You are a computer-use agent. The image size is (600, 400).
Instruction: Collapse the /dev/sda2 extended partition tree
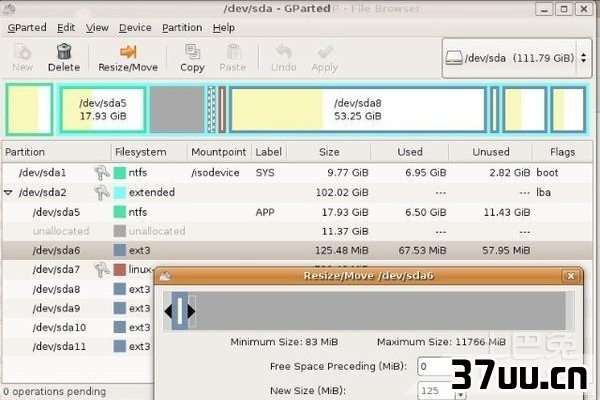[8, 193]
